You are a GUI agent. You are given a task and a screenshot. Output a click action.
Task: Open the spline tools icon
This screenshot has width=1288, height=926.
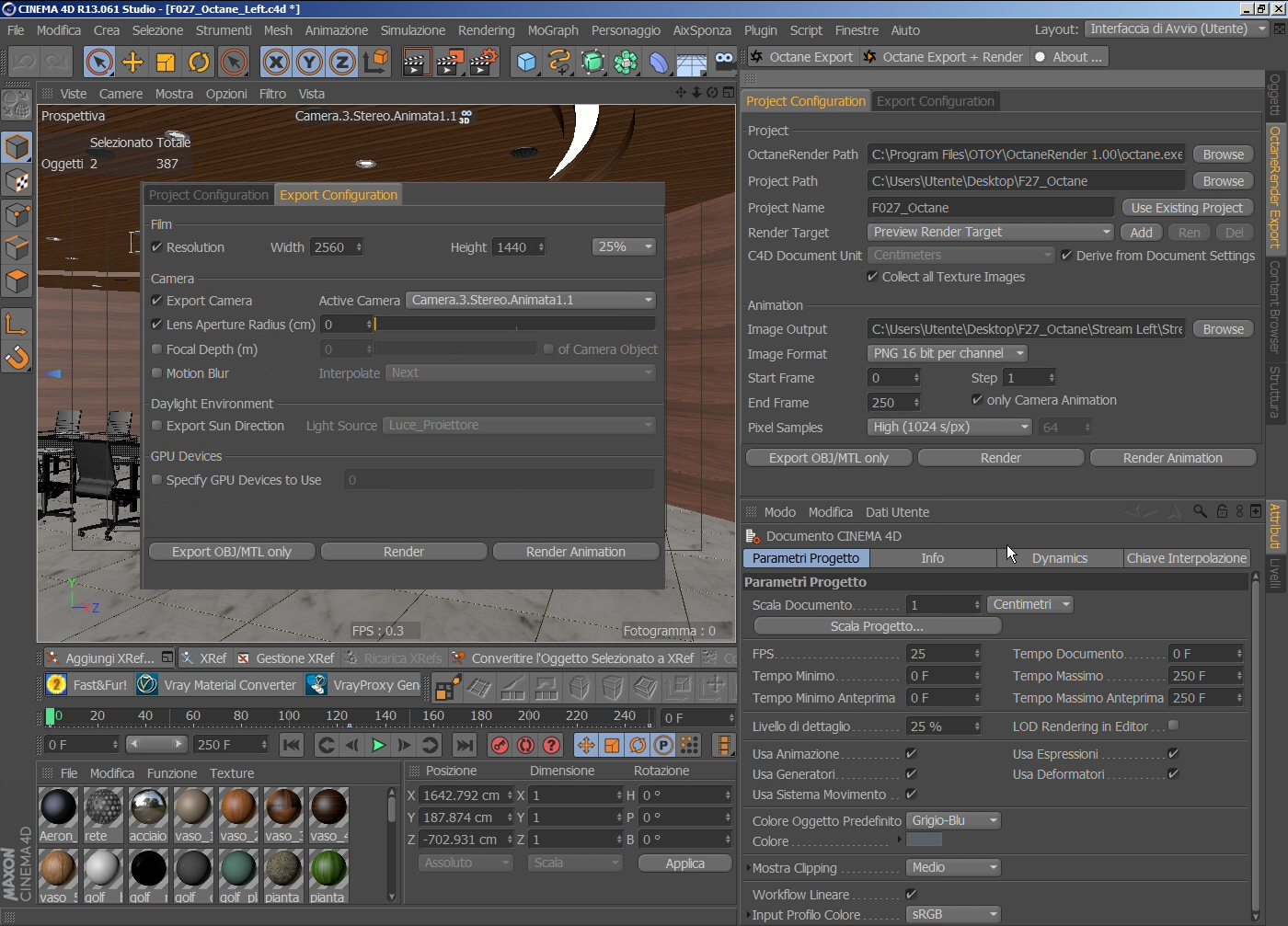click(x=559, y=62)
